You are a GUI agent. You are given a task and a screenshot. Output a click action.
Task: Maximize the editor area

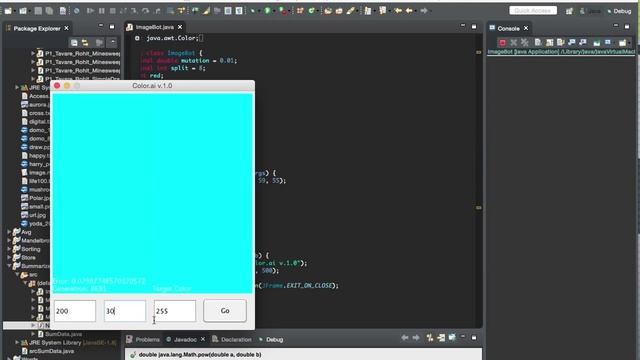coord(474,27)
